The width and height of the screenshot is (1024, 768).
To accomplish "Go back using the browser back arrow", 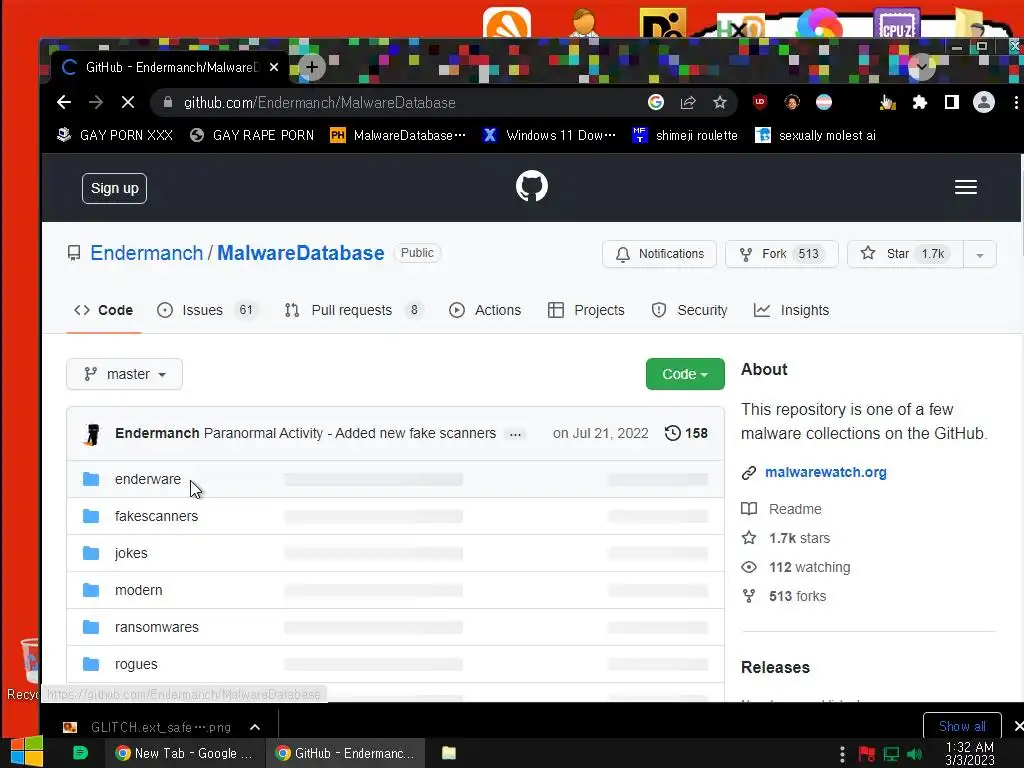I will pyautogui.click(x=63, y=103).
